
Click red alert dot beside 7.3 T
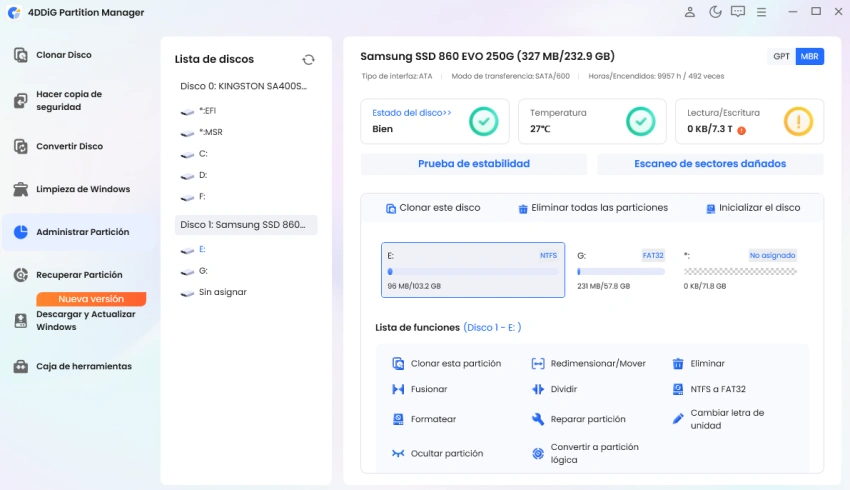[742, 130]
